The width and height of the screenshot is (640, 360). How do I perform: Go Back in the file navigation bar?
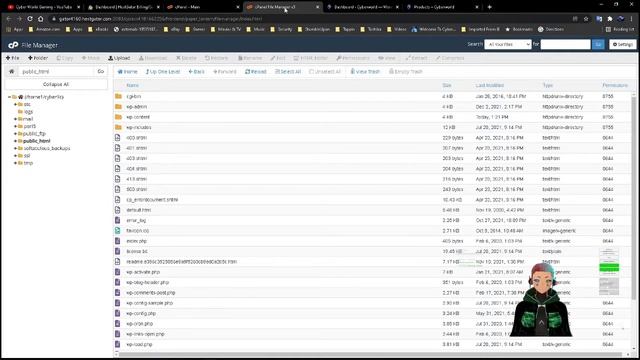tap(196, 71)
